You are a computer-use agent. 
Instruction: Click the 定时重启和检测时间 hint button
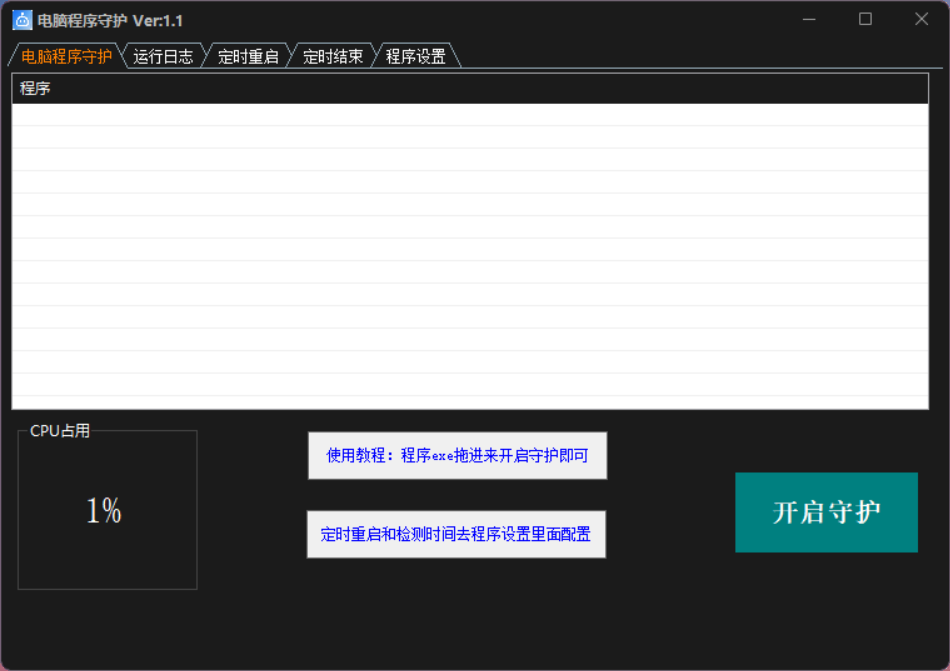(x=456, y=534)
